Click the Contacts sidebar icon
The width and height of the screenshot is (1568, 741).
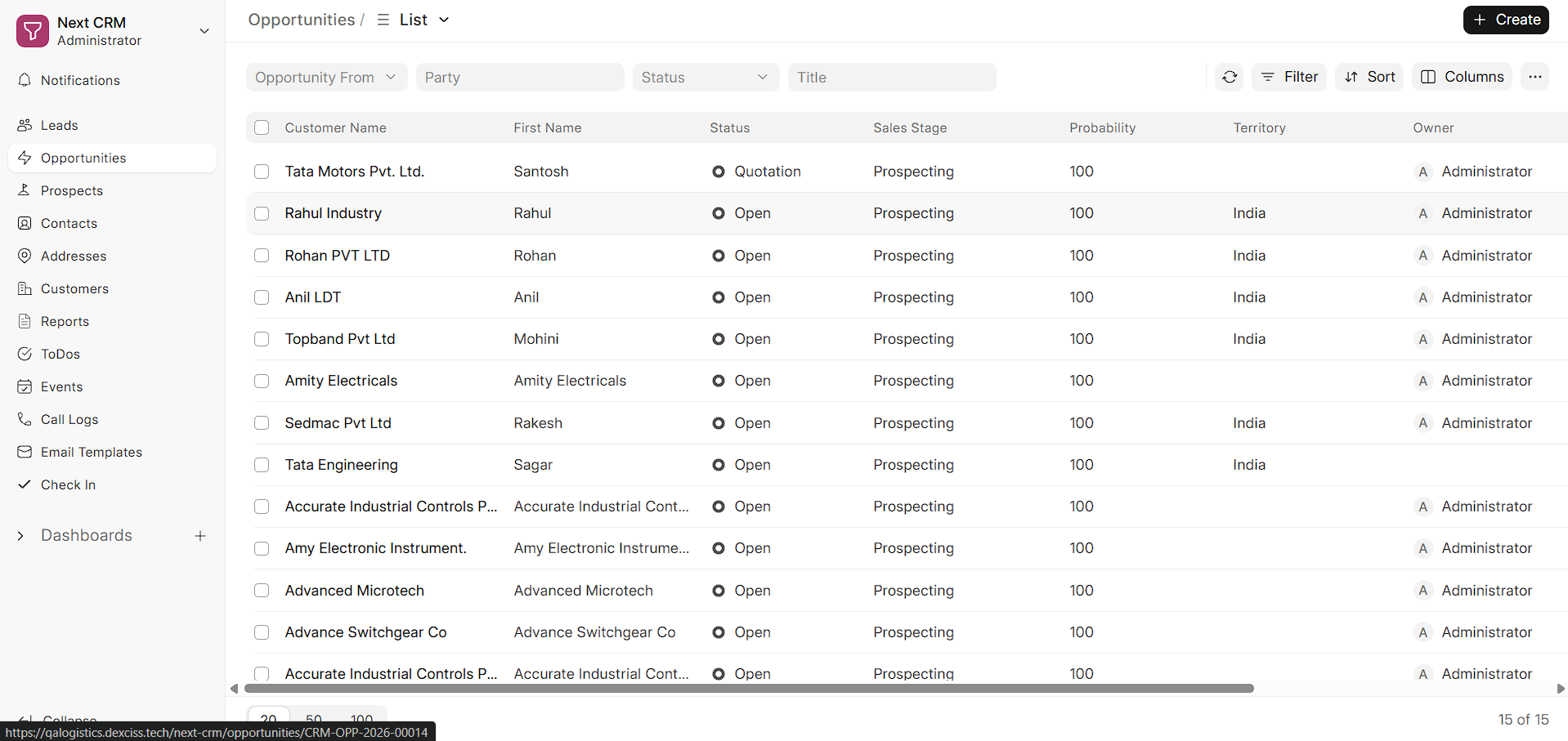point(25,223)
